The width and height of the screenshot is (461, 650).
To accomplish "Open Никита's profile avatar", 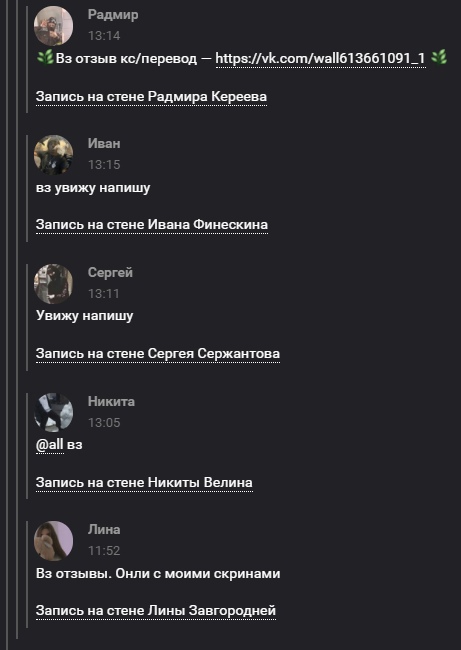I will point(53,412).
